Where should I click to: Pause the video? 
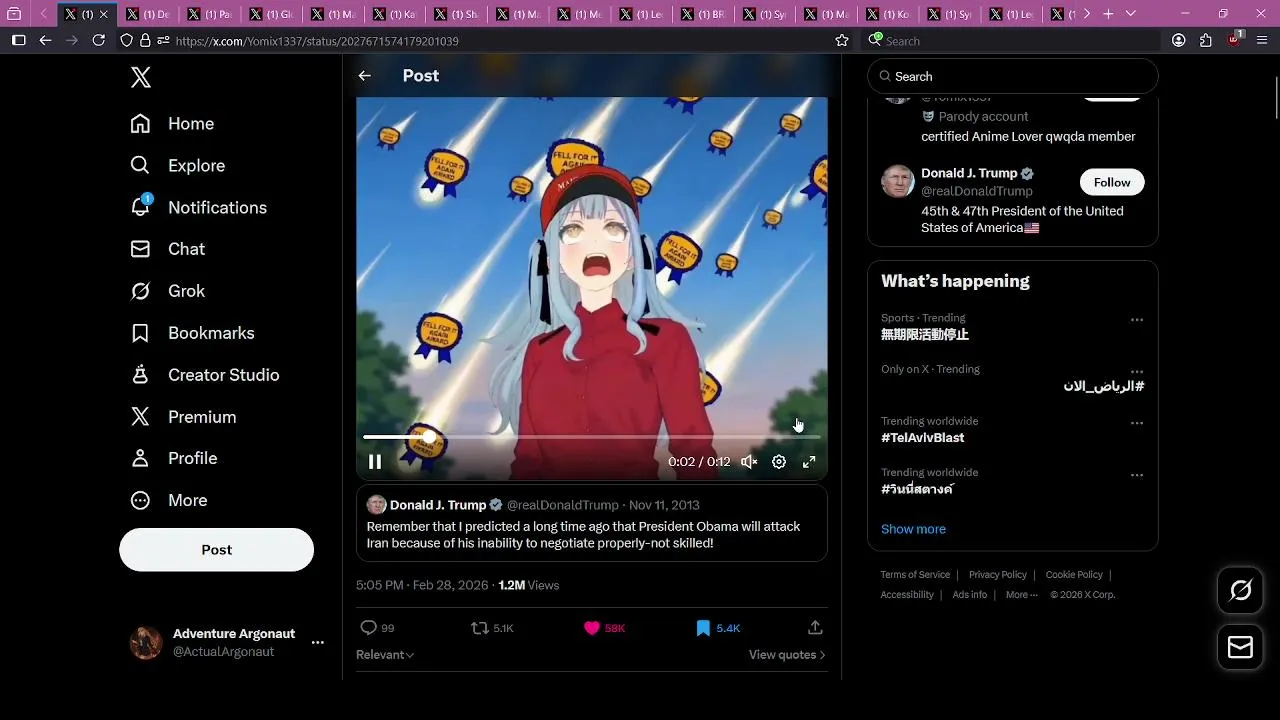[375, 462]
